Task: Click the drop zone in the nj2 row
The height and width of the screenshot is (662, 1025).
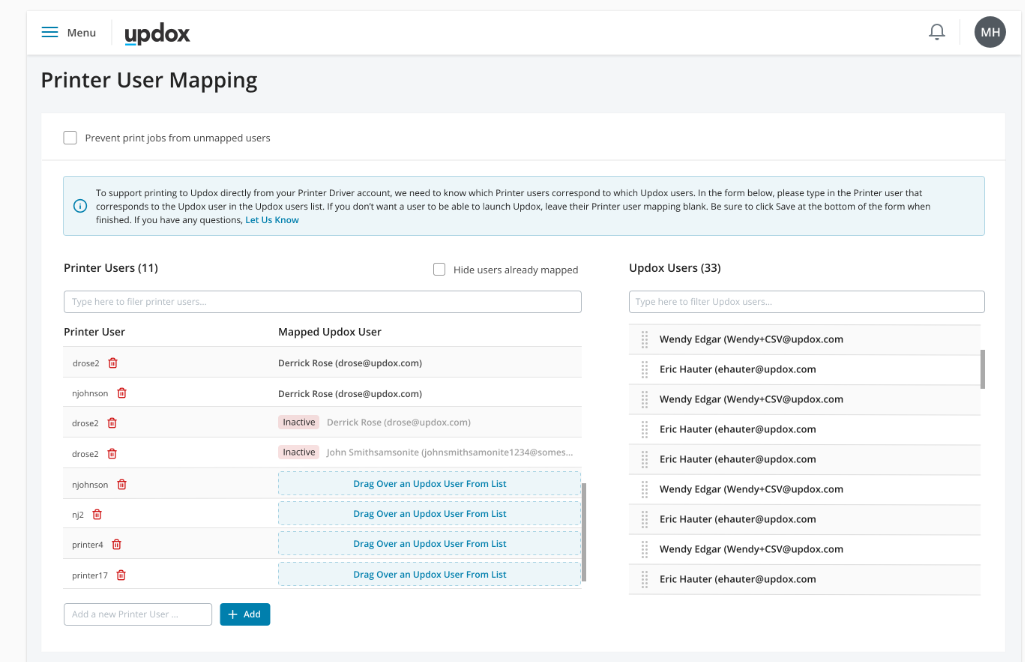Action: click(429, 514)
